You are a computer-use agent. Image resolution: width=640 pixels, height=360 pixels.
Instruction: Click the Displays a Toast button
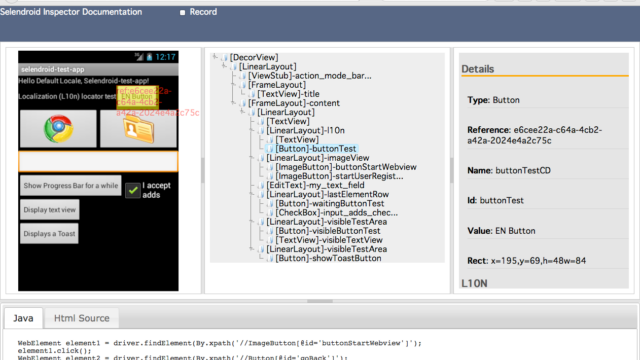tap(49, 234)
